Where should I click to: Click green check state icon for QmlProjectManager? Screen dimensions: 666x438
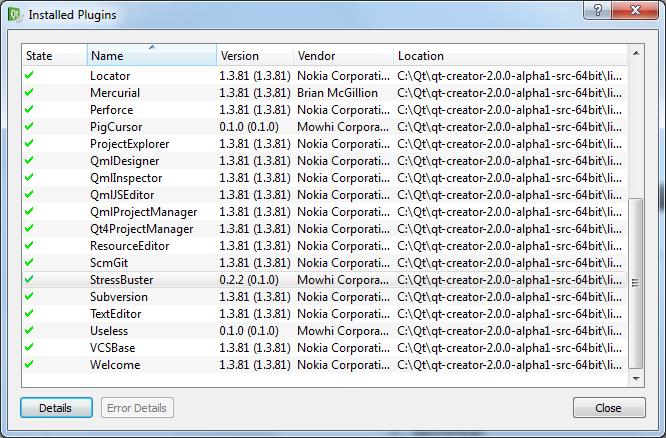[x=29, y=212]
